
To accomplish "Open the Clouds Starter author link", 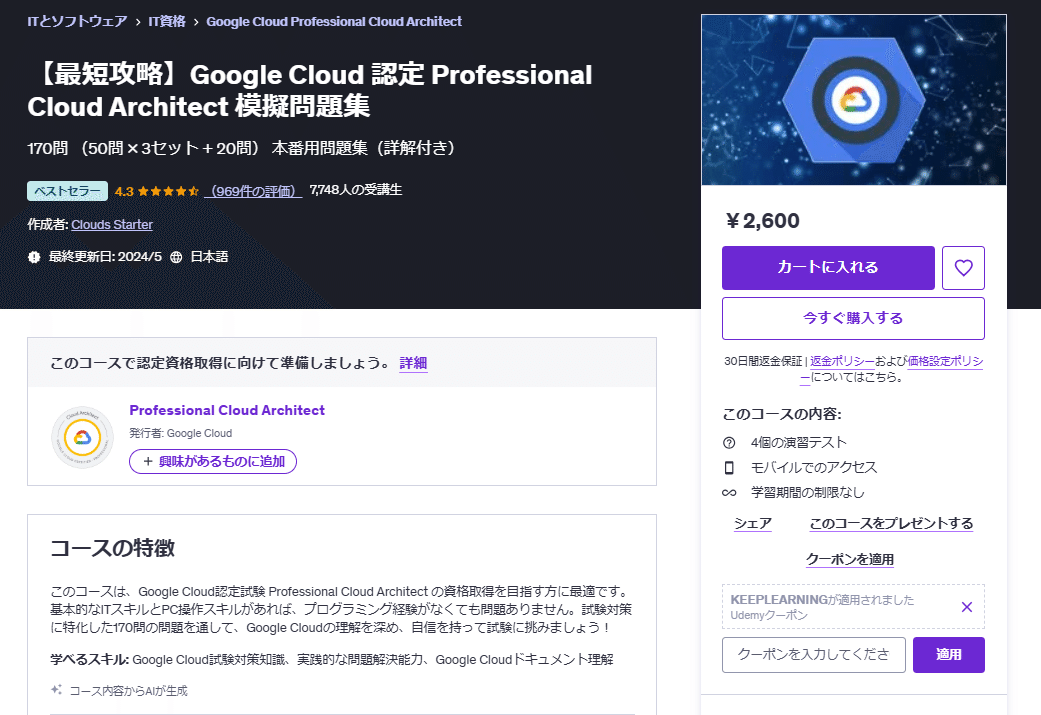I will pyautogui.click(x=112, y=224).
